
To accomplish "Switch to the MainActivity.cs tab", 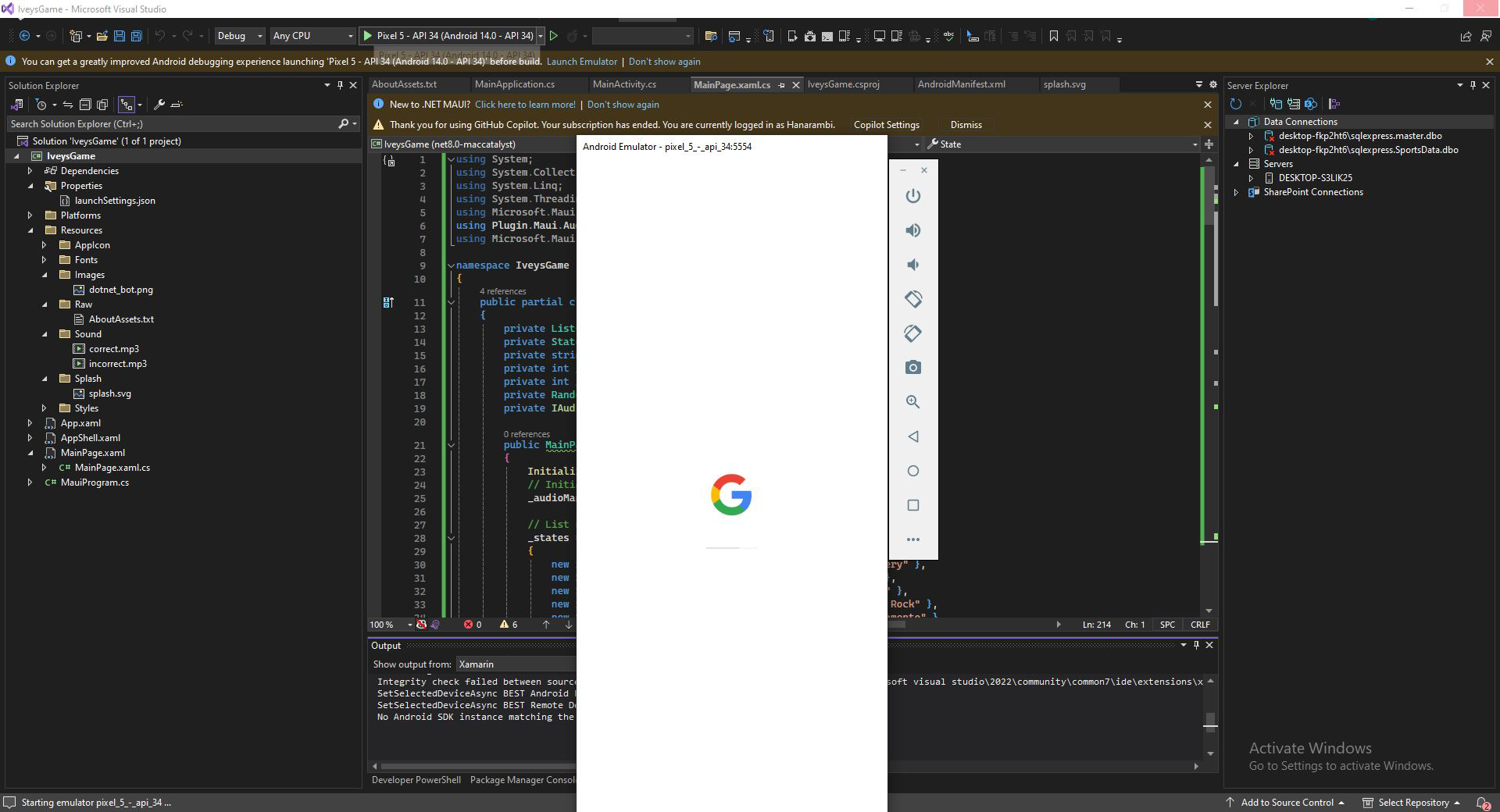I will (x=623, y=84).
